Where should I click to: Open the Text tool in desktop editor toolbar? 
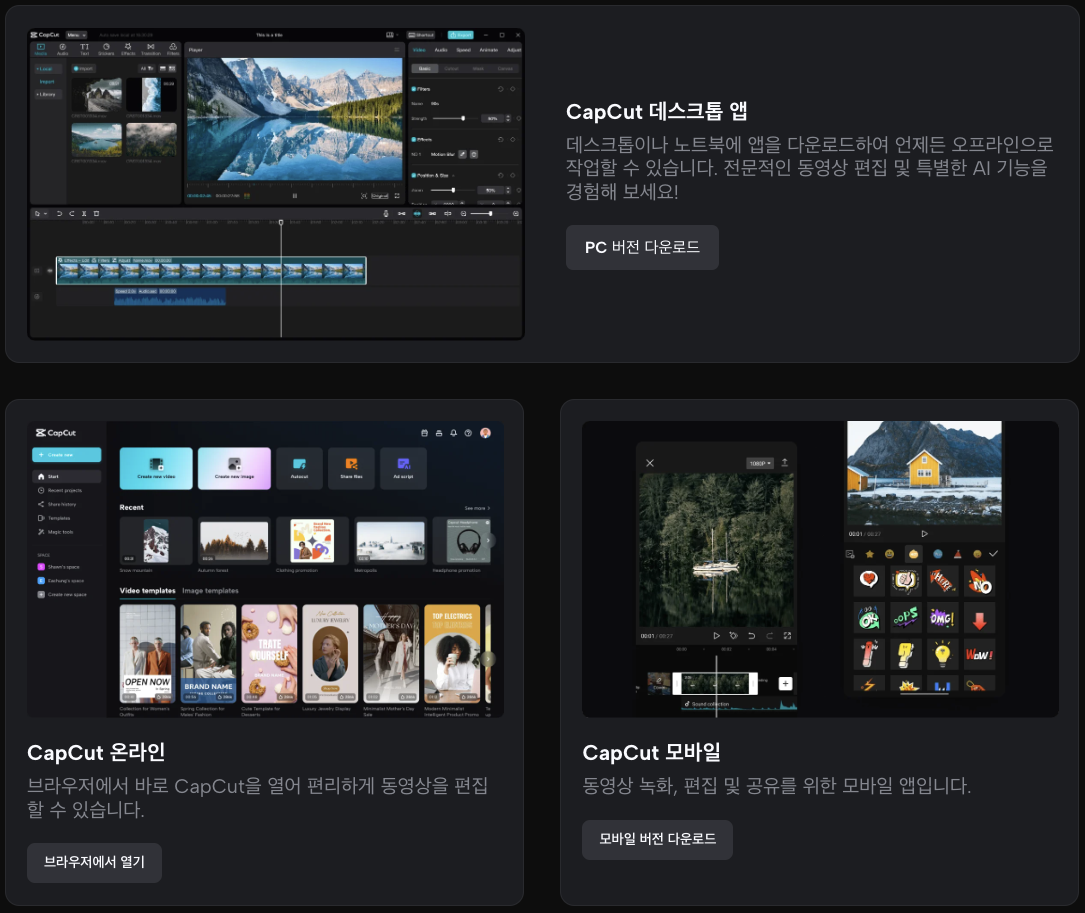(84, 49)
